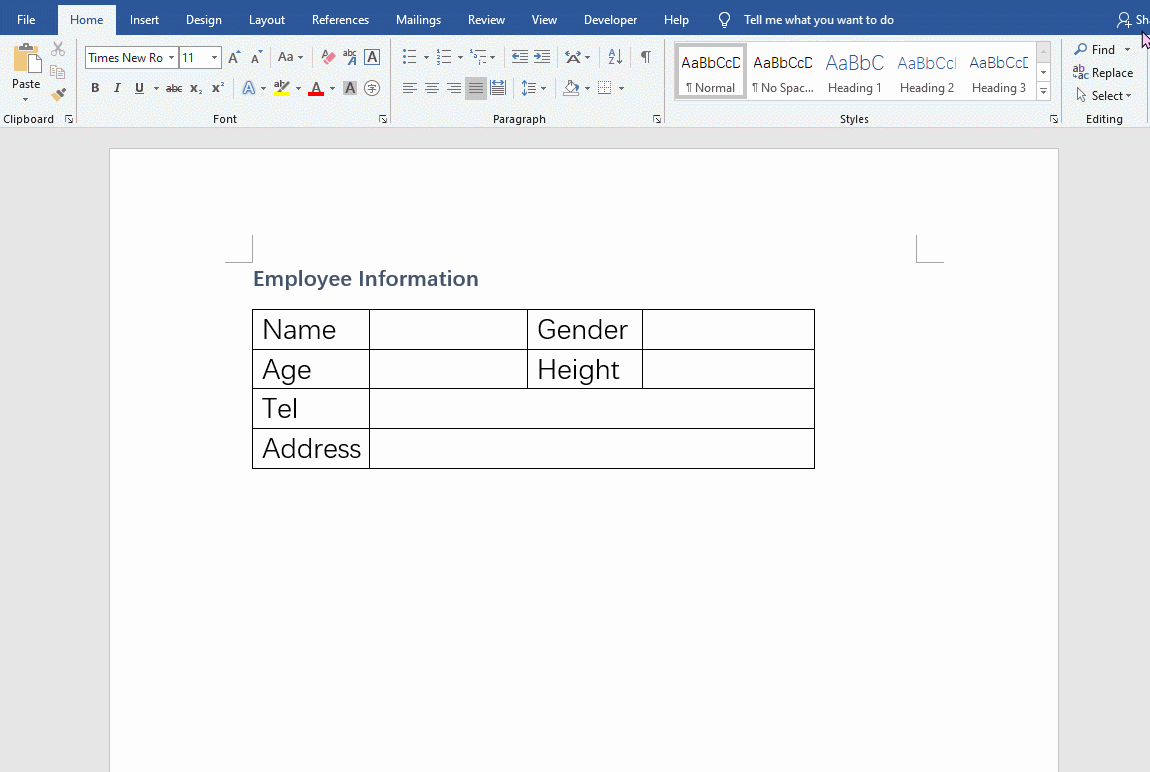
Task: Open the font name dropdown
Action: coord(171,57)
